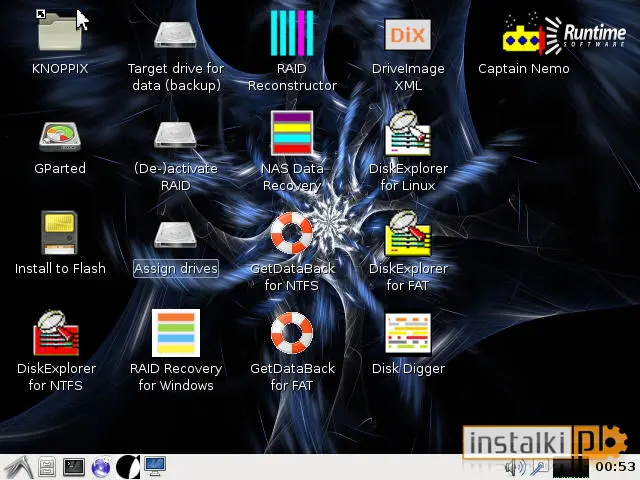
Task: Launch terminal from the taskbar
Action: coord(74,467)
